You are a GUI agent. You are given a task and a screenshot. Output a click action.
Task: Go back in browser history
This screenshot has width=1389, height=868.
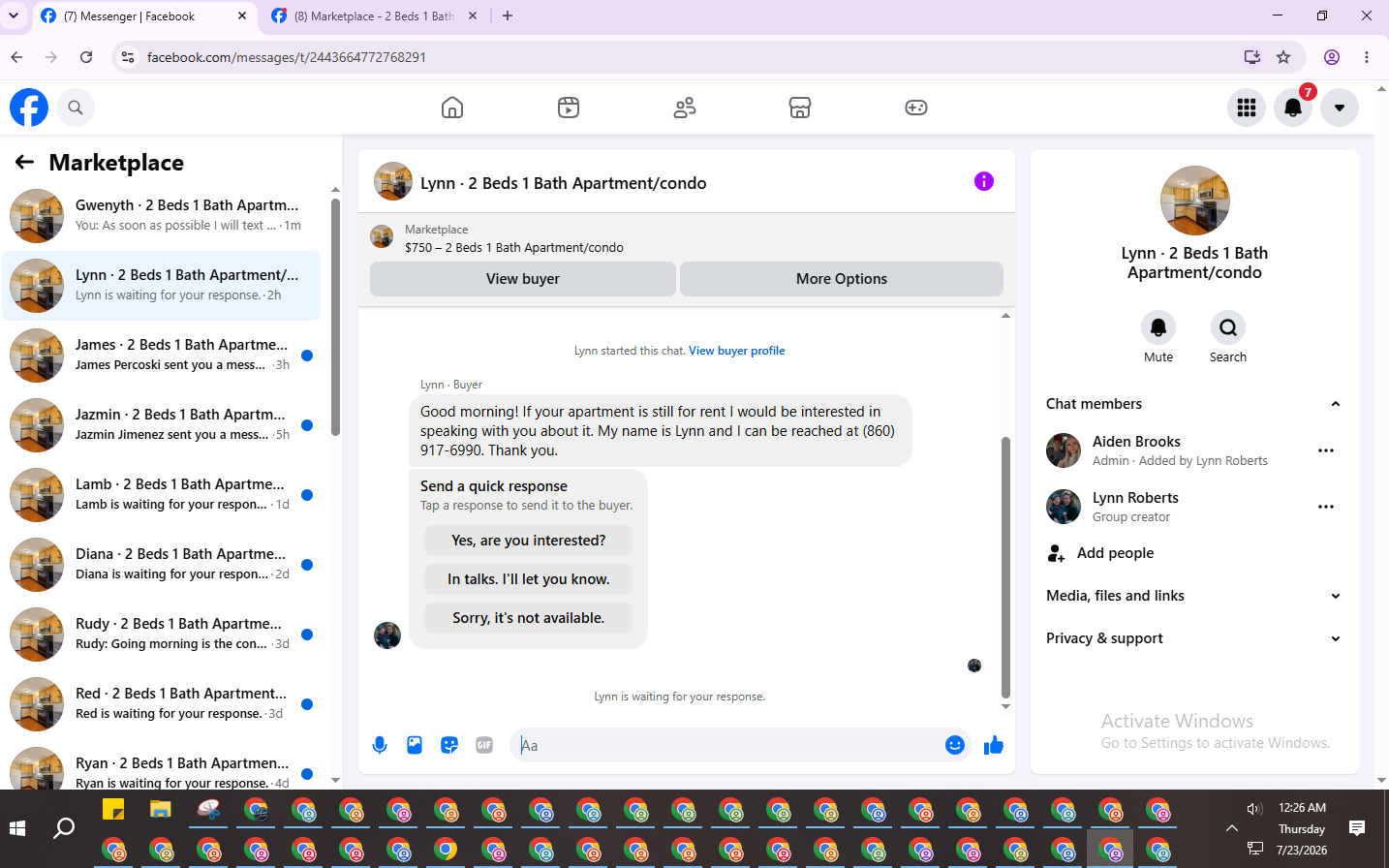click(x=16, y=57)
